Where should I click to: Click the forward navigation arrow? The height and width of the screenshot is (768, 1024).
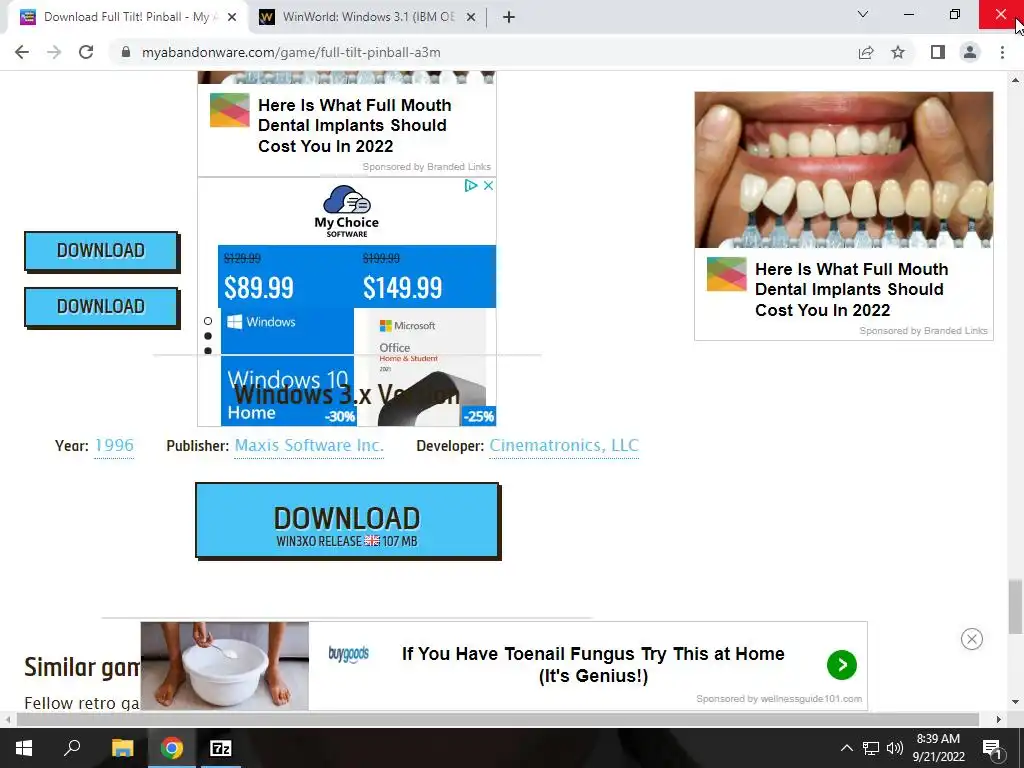[54, 52]
